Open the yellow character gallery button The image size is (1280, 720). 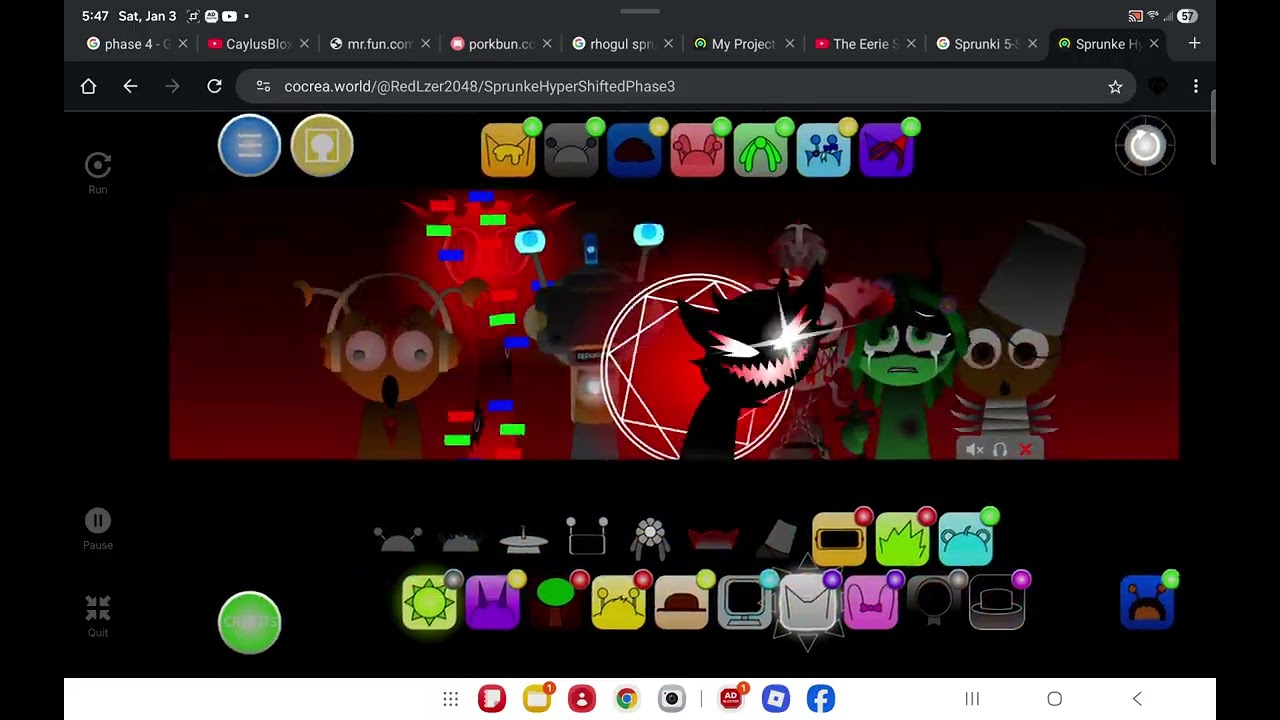(x=322, y=146)
